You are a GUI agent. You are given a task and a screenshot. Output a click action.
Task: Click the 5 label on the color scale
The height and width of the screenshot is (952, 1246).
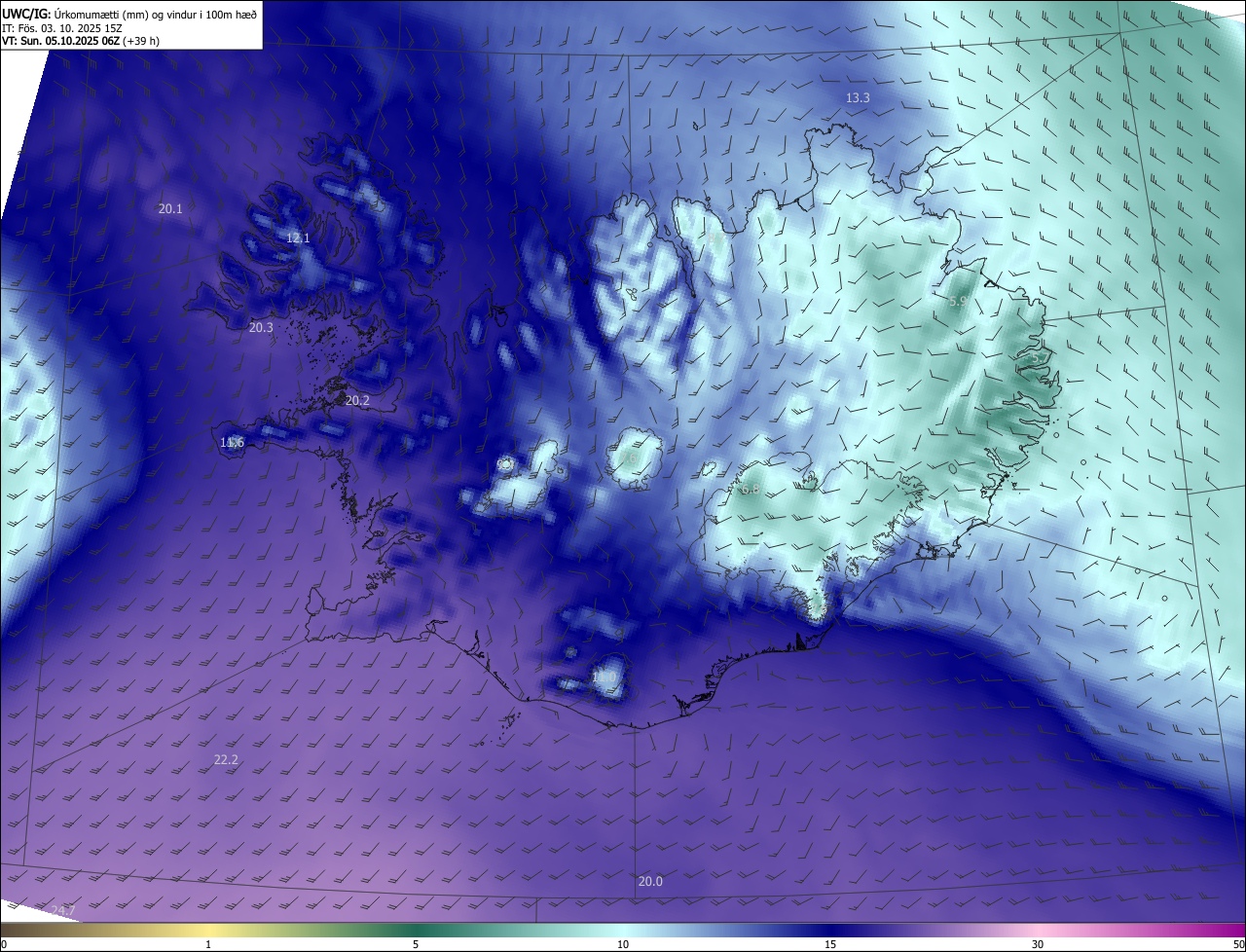click(x=416, y=944)
